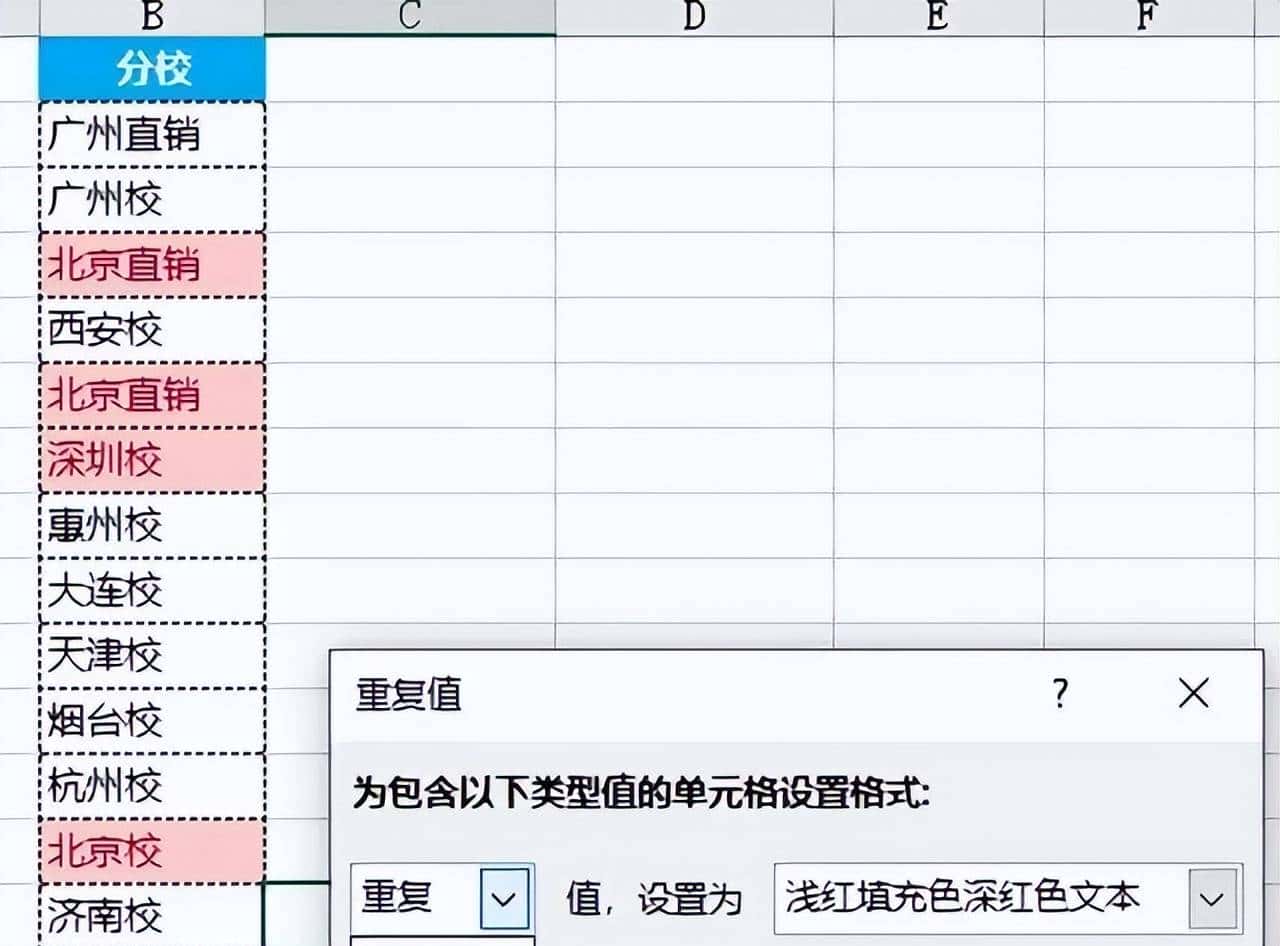Select the 杭州校 cell
The image size is (1280, 946).
(150, 785)
